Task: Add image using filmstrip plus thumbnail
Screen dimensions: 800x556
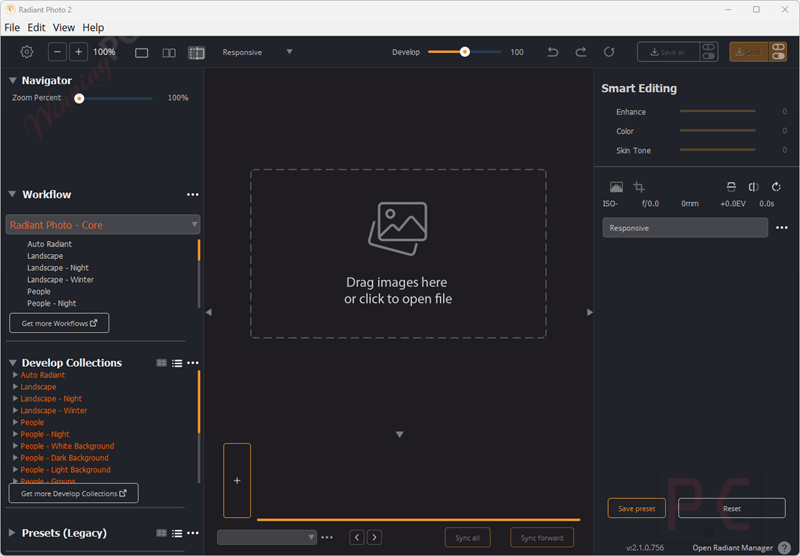Action: click(x=237, y=481)
